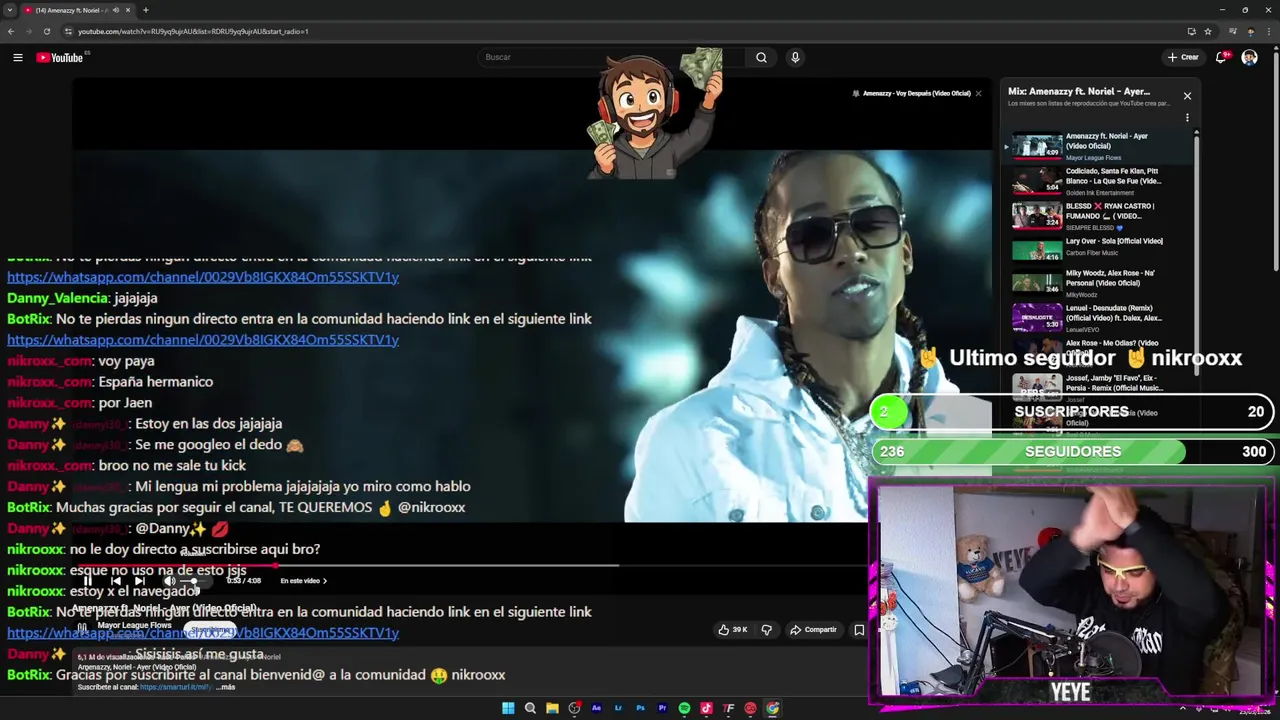1280x720 pixels.
Task: Launch Lightroom from the taskbar
Action: click(x=618, y=708)
